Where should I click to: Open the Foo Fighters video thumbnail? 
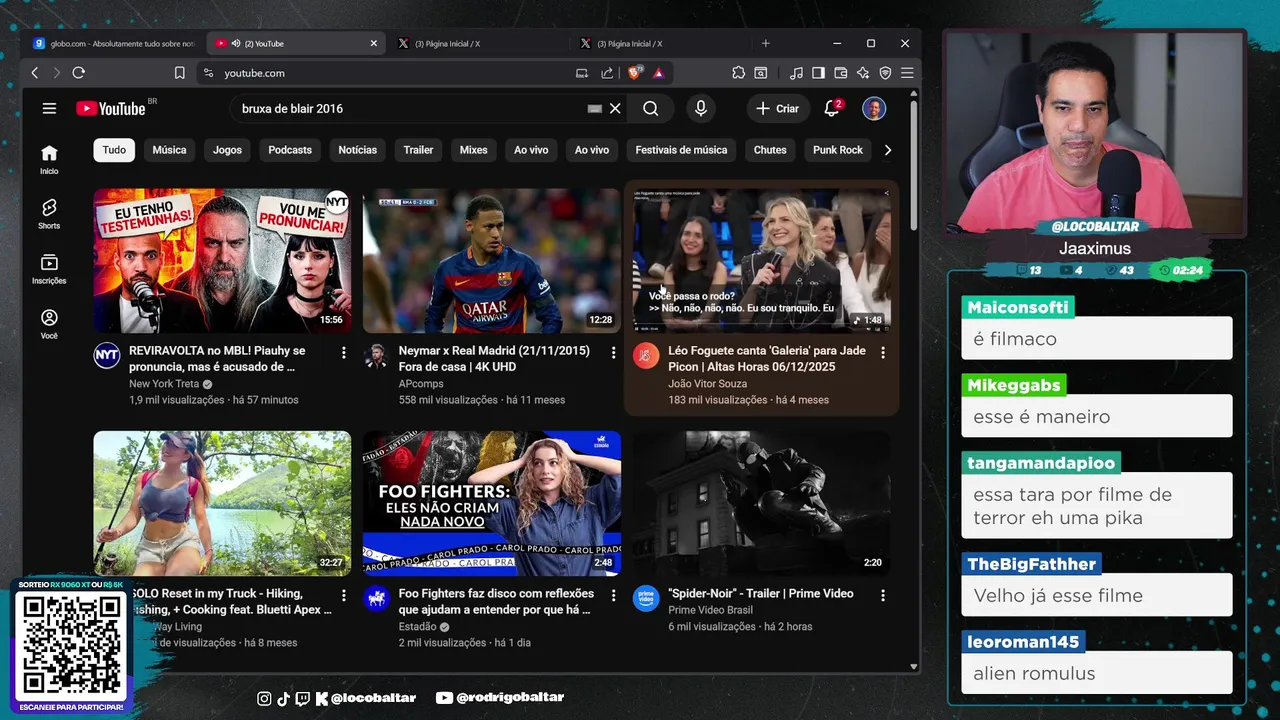click(491, 503)
